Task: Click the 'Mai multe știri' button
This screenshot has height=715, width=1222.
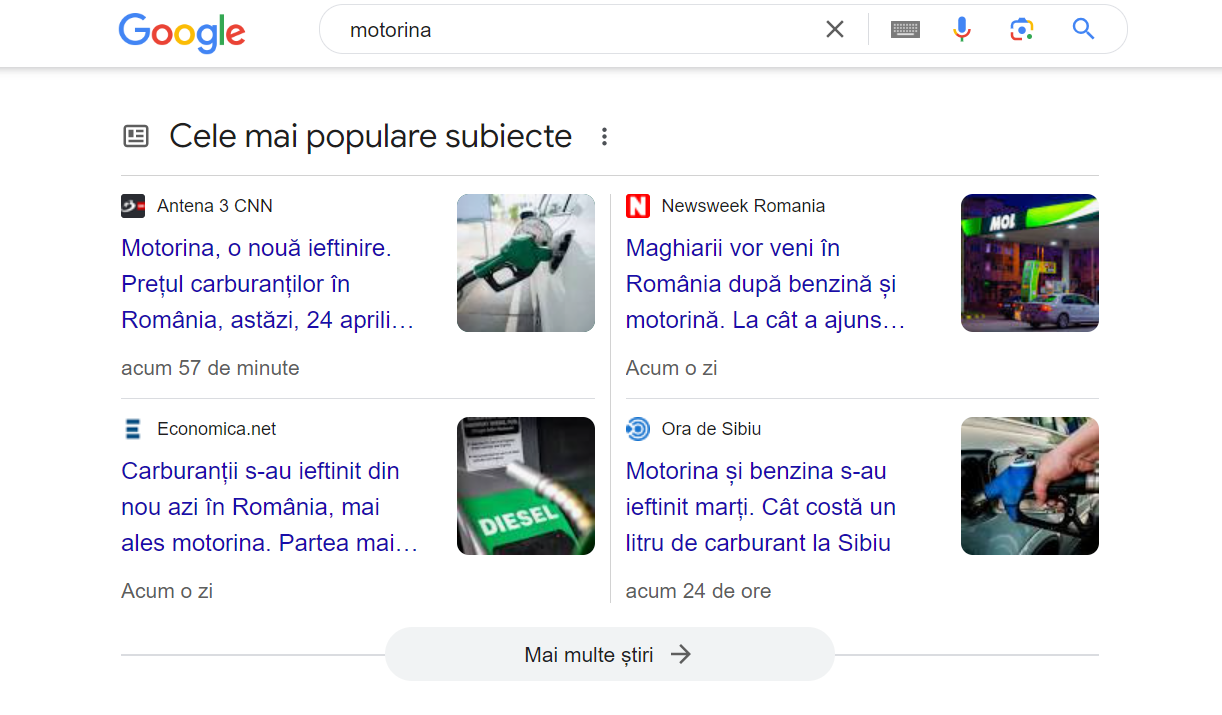Action: tap(610, 655)
